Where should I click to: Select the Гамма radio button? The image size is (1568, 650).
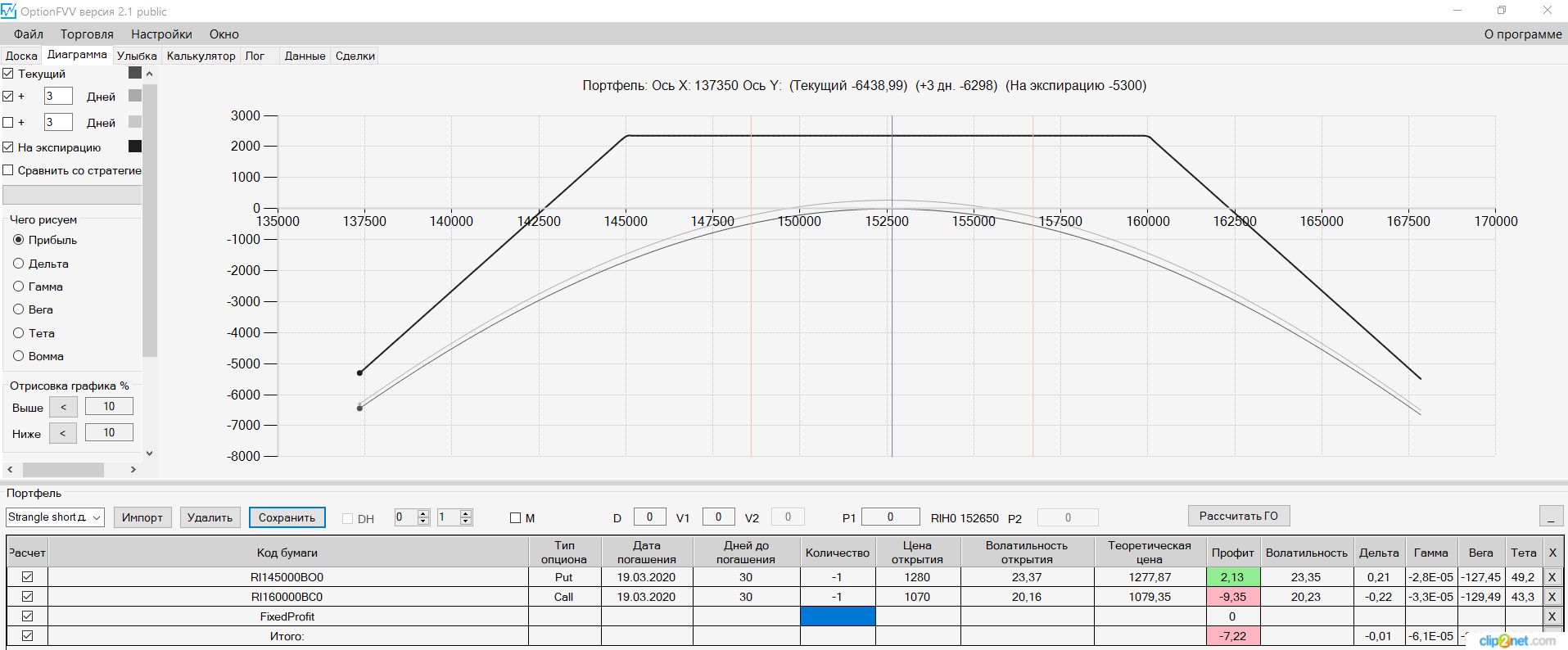click(18, 287)
